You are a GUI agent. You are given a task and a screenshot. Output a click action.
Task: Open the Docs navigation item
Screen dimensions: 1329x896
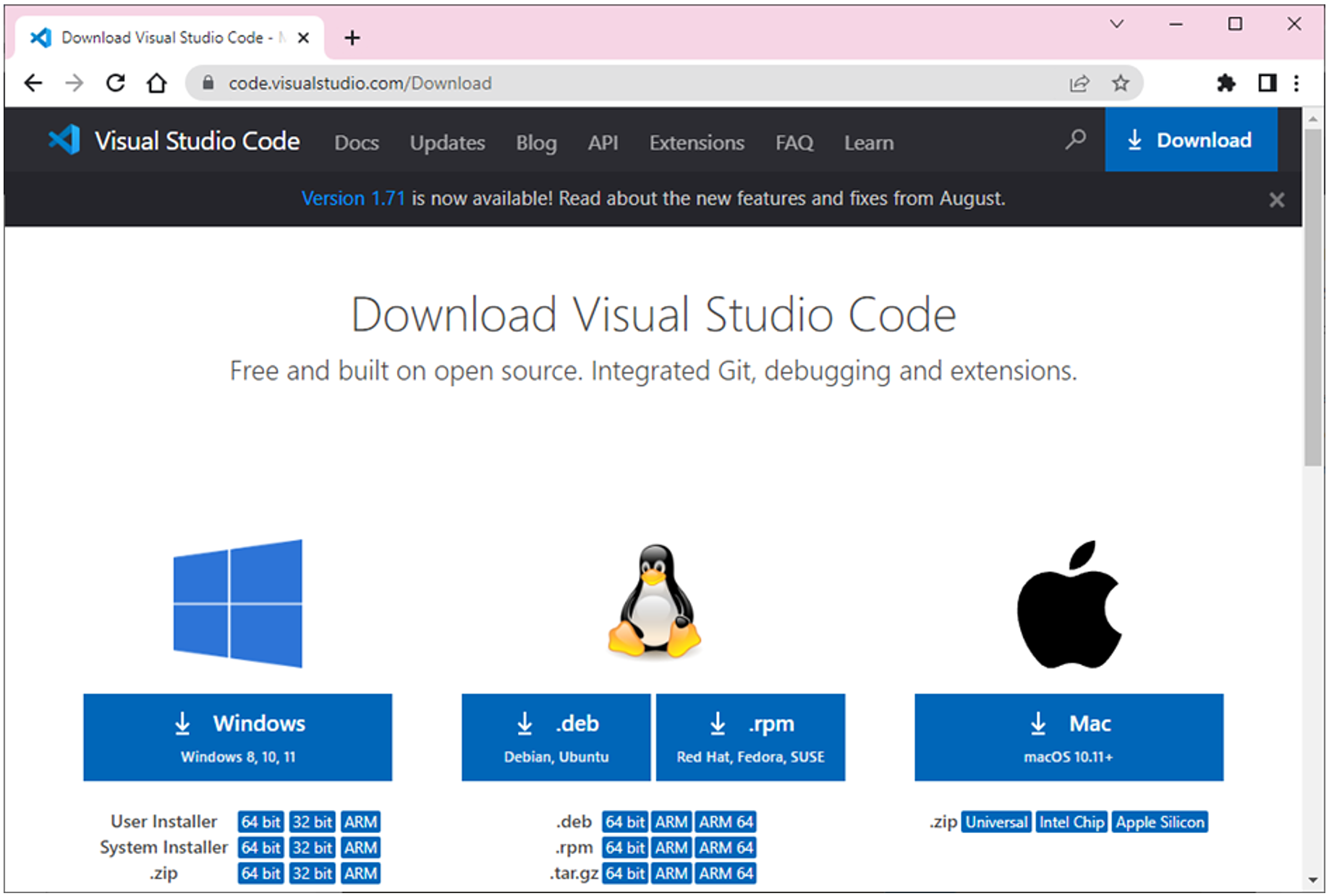click(356, 142)
